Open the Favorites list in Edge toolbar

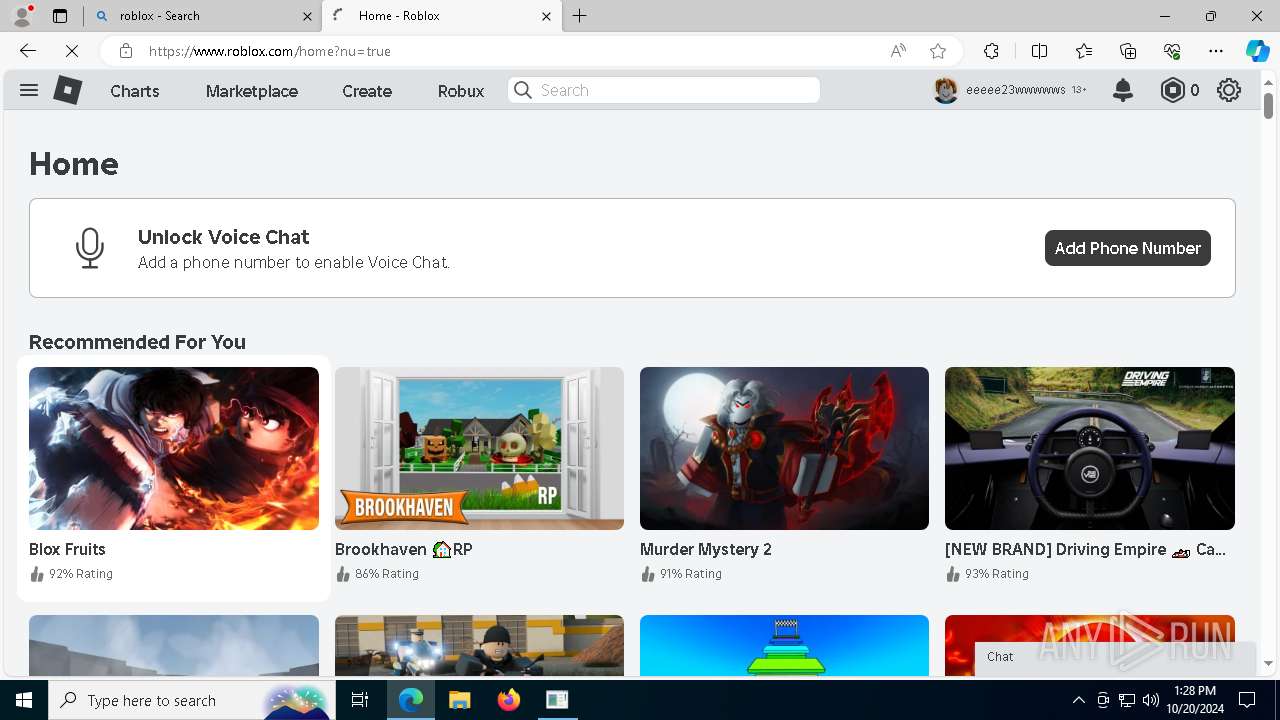1084,51
